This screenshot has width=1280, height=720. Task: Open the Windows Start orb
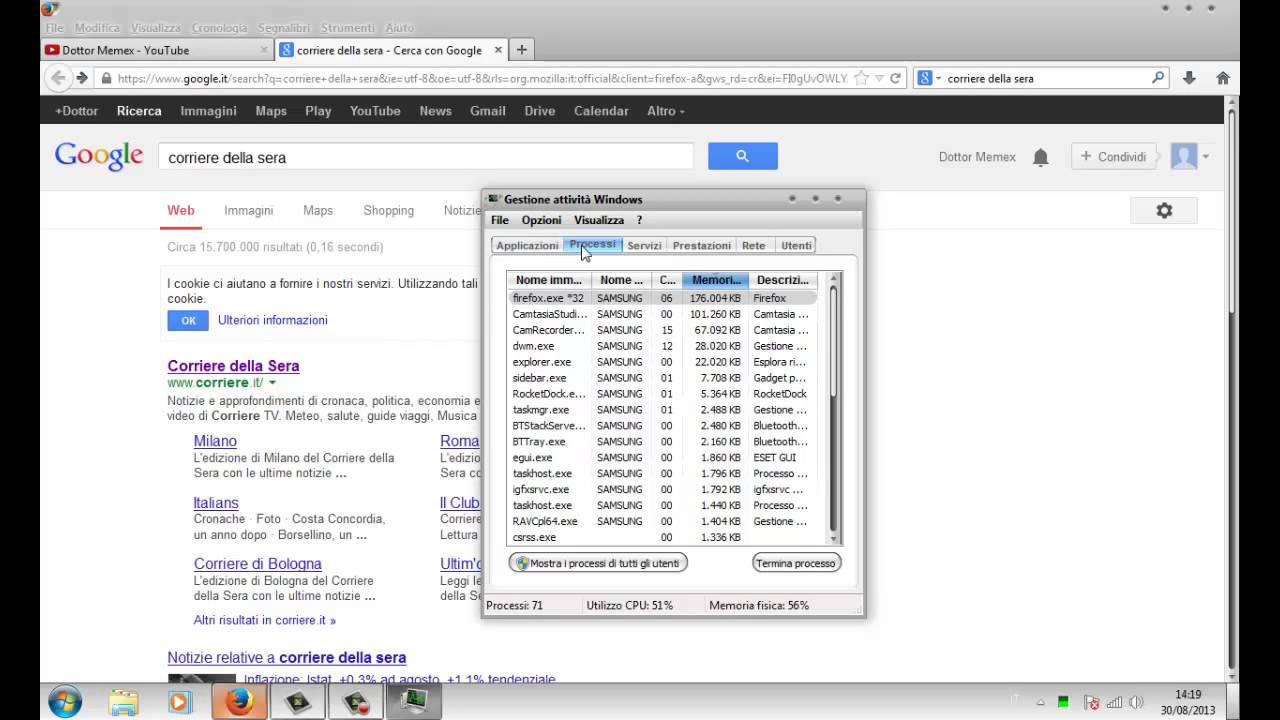[64, 701]
